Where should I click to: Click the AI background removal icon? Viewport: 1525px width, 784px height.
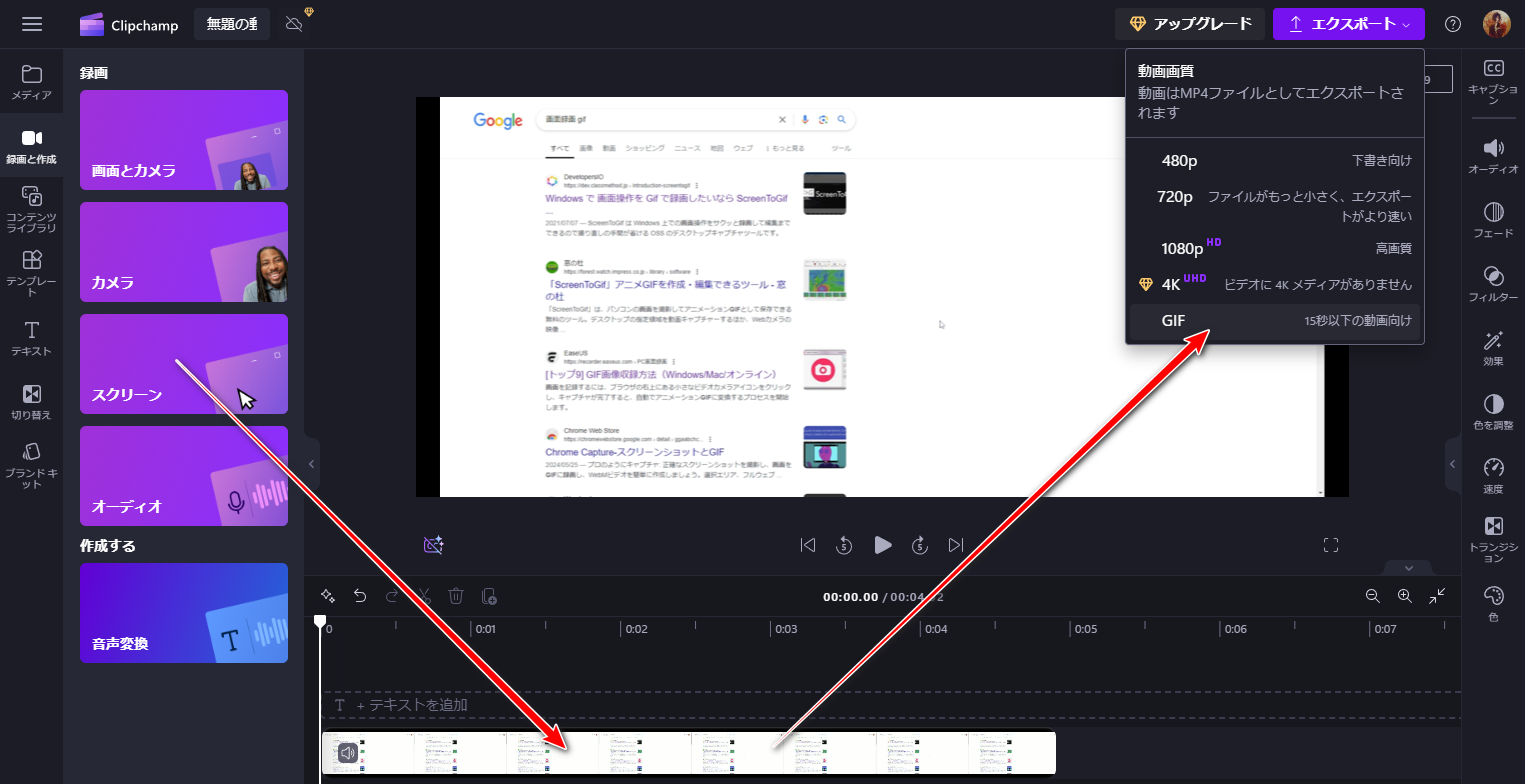[433, 545]
